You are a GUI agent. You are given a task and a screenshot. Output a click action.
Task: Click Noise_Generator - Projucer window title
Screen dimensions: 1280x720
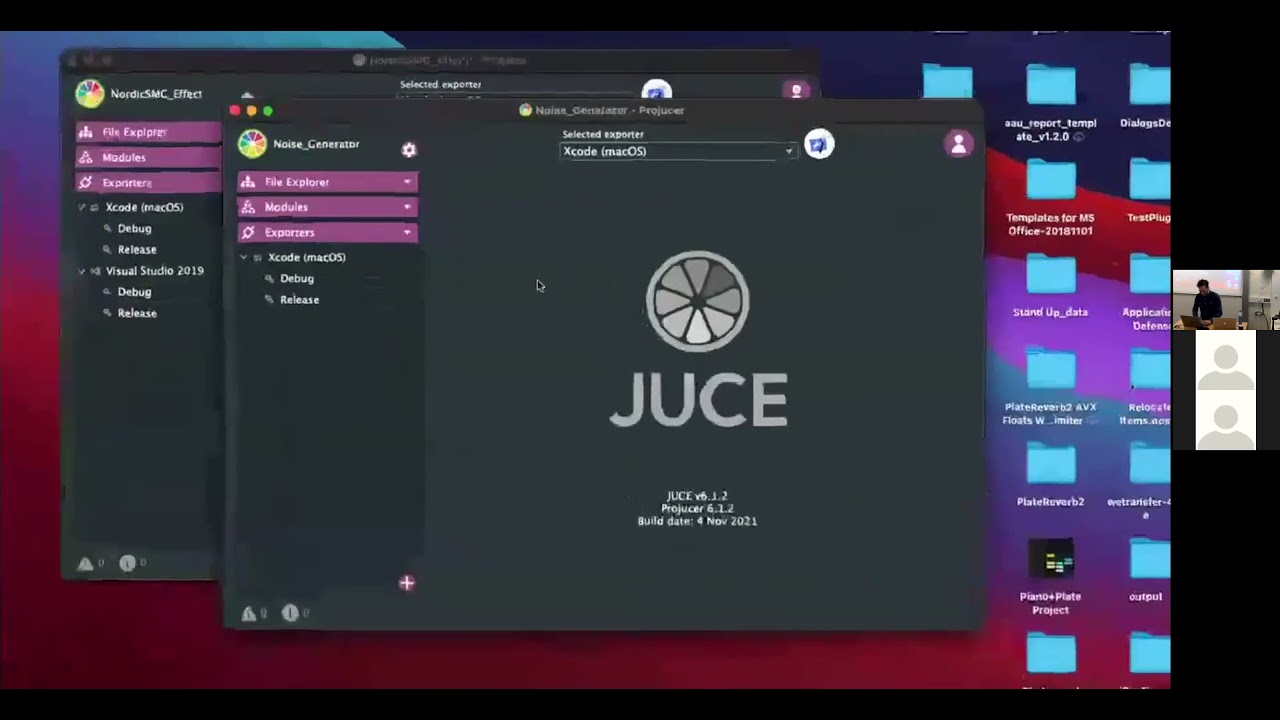pyautogui.click(x=609, y=110)
